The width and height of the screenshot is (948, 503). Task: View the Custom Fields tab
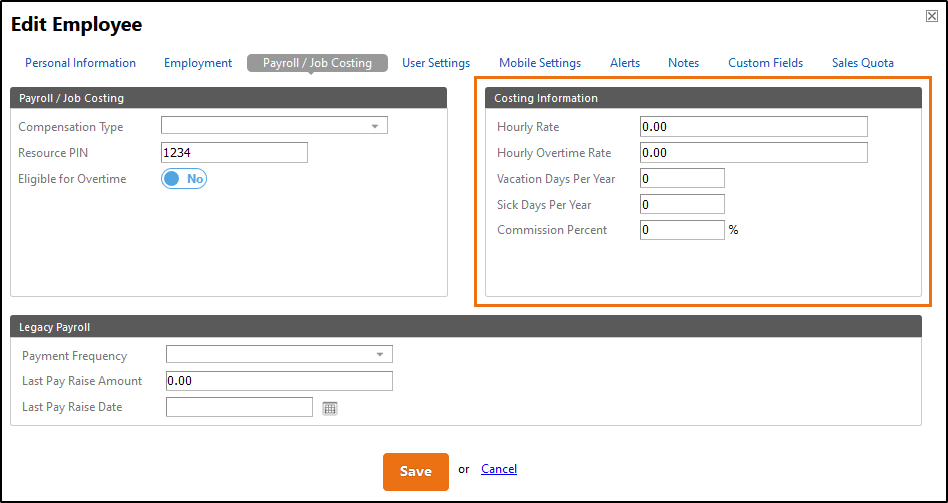(x=765, y=63)
